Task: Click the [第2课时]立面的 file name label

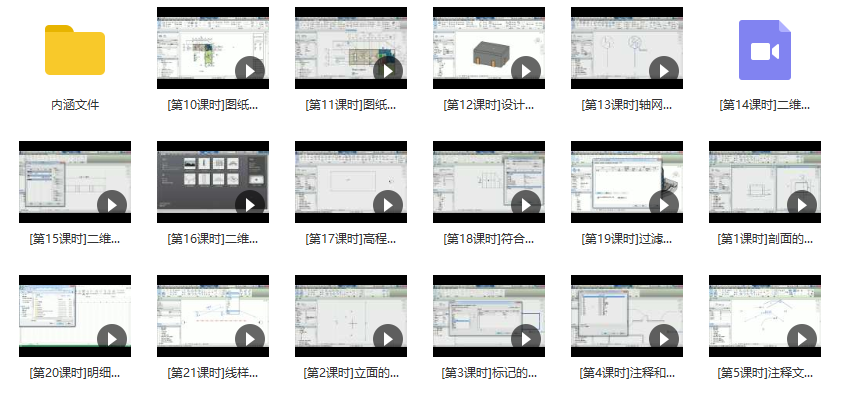Action: coord(351,373)
